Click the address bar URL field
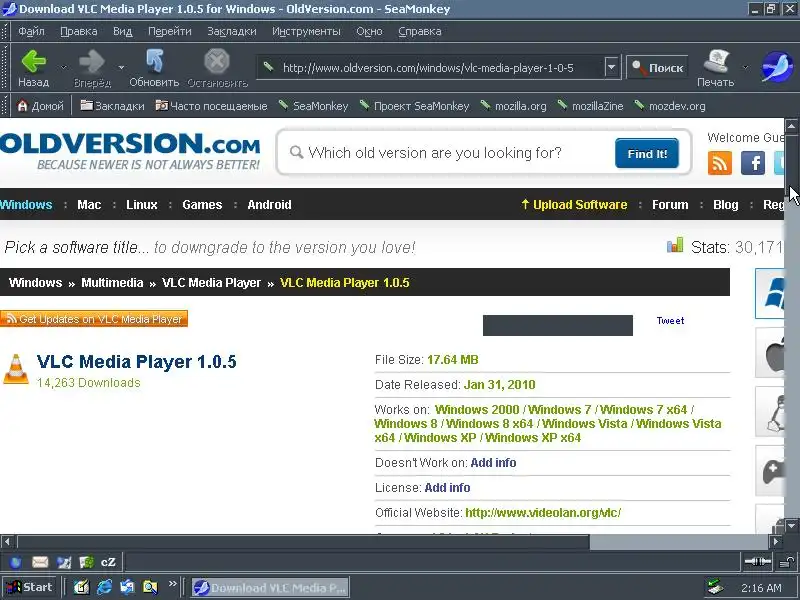This screenshot has width=800, height=600. pyautogui.click(x=431, y=67)
